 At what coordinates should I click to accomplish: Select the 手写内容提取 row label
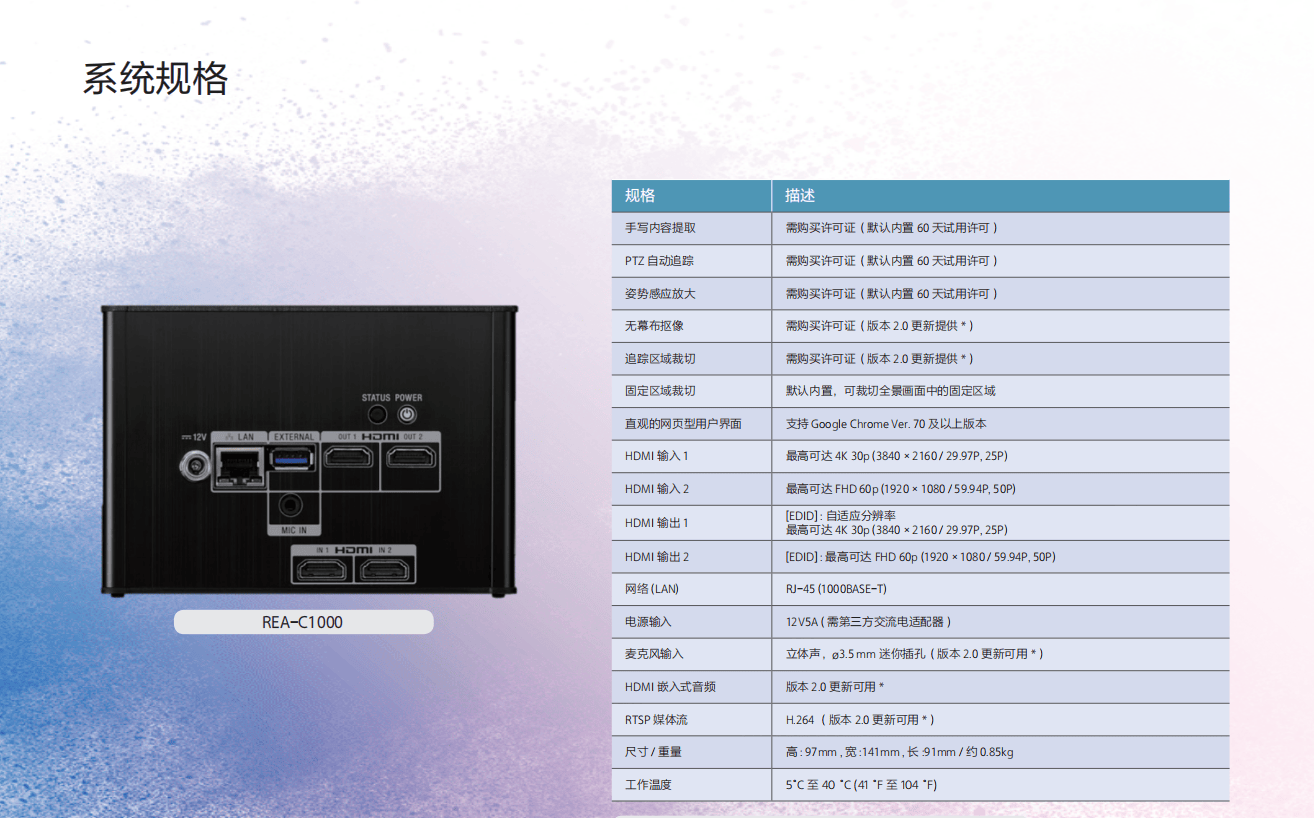point(660,228)
